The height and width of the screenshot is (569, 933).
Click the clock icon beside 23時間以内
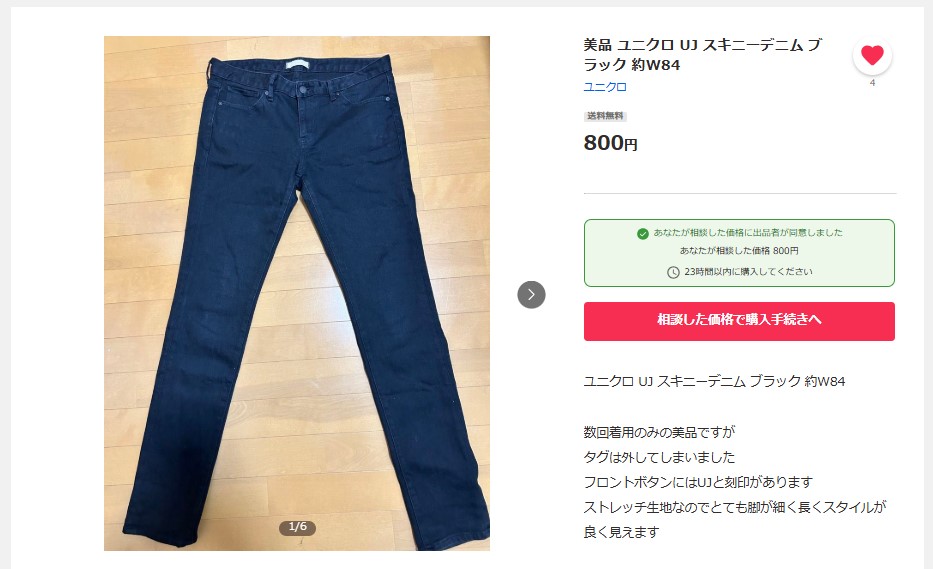click(673, 272)
